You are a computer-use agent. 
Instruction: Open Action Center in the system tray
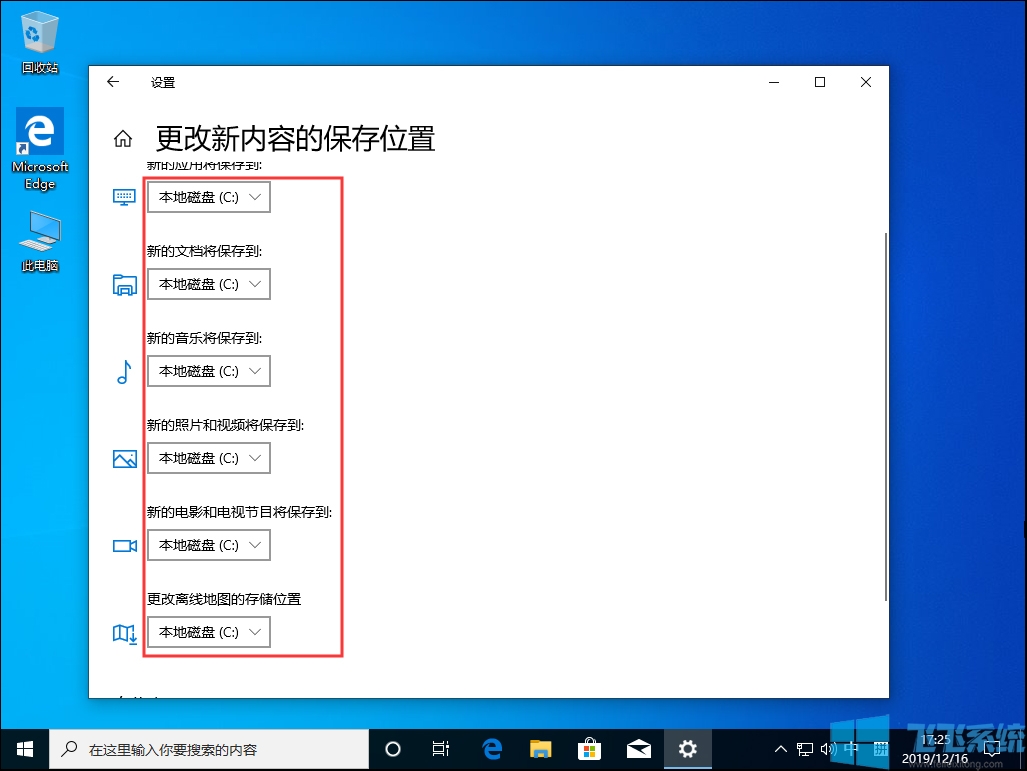[x=992, y=748]
